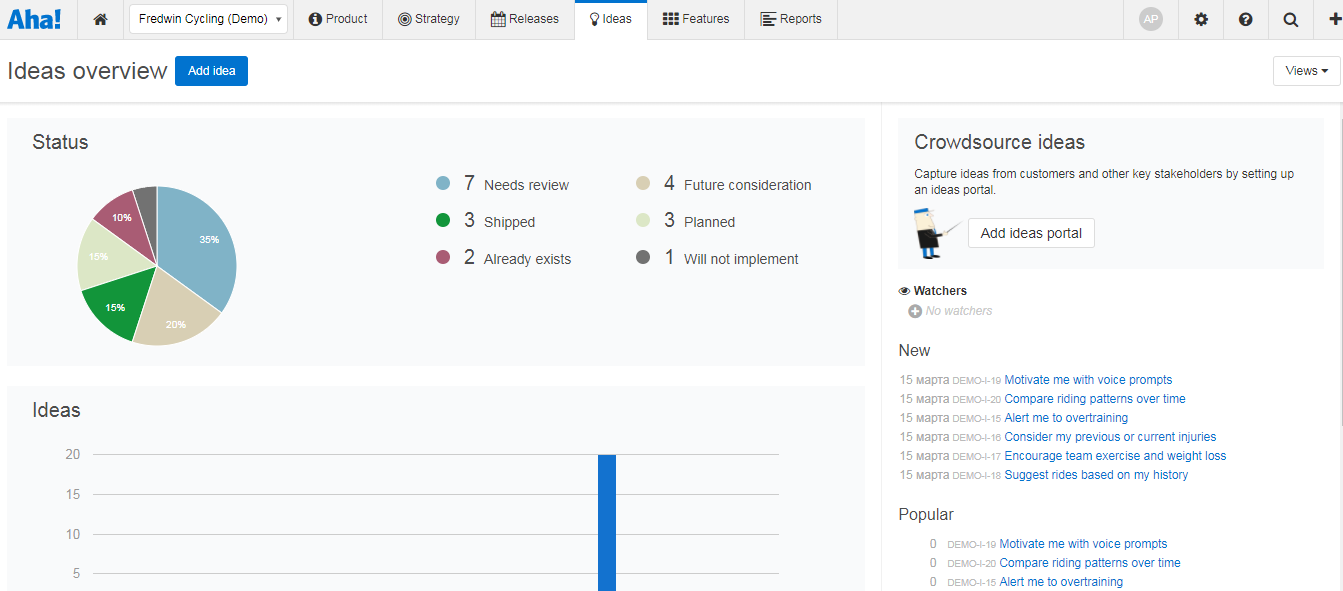Open 'Suggest rides based on my history' link
1343x591 pixels.
click(1096, 475)
